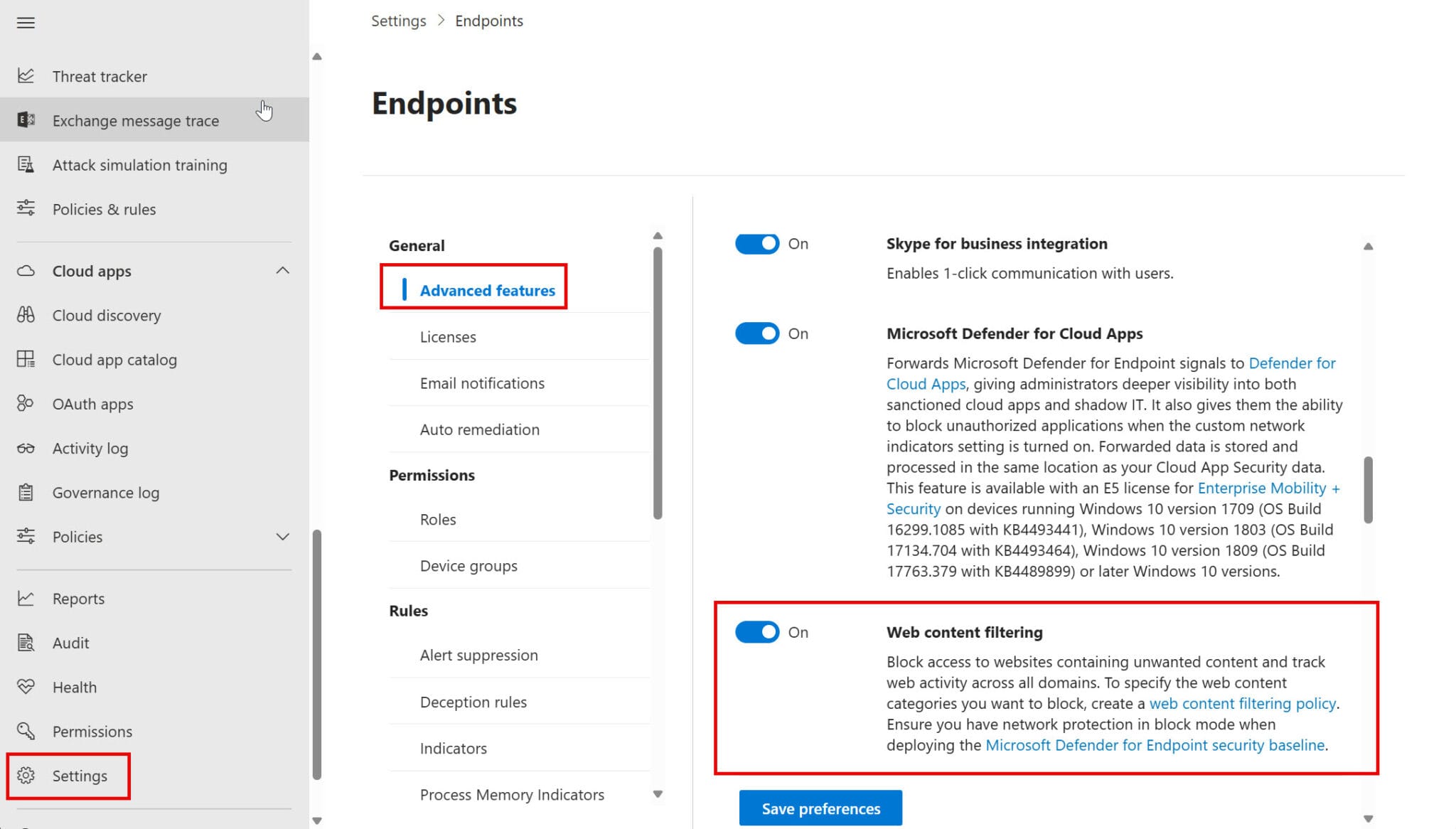Image resolution: width=1456 pixels, height=829 pixels.
Task: Click Settings in the breadcrumb
Action: click(x=398, y=21)
